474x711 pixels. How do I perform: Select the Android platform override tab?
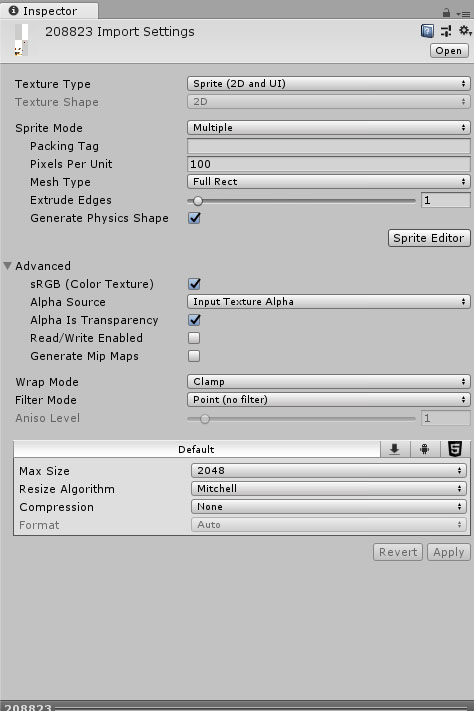click(425, 449)
